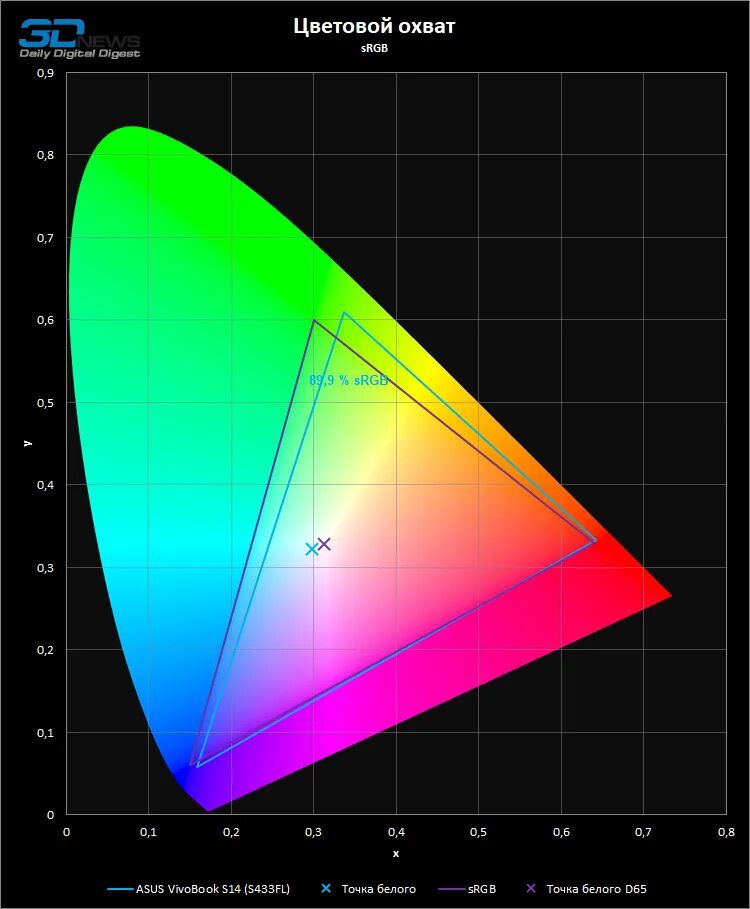Click the x-axis value 0,3

(313, 832)
